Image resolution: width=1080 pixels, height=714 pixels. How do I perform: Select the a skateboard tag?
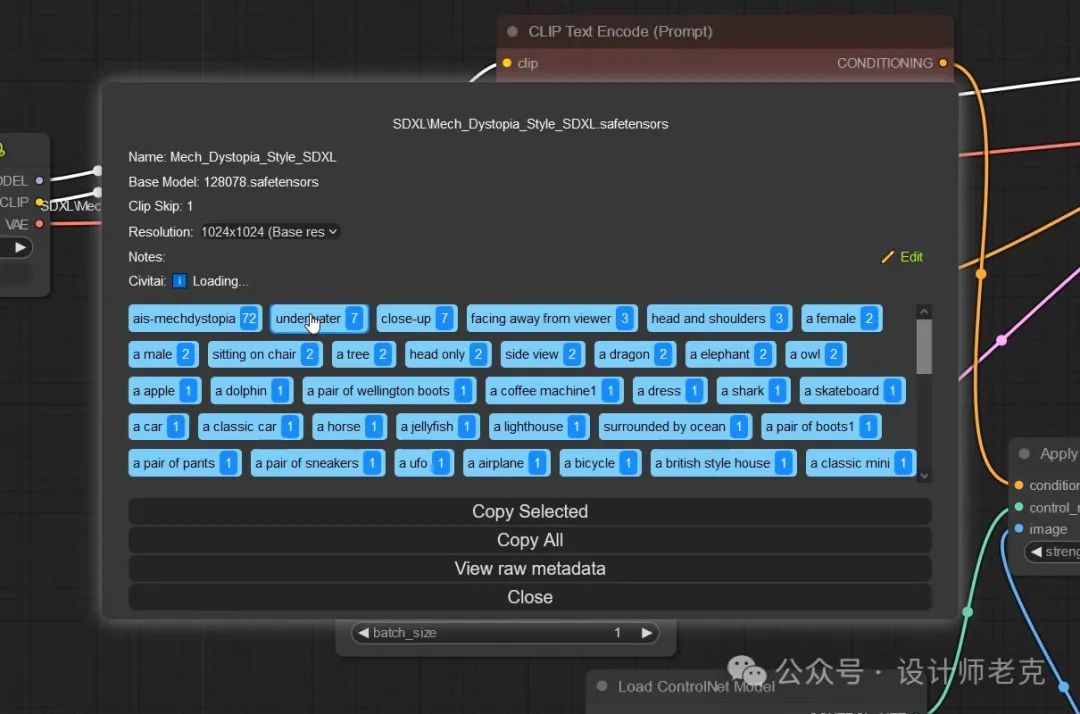(x=853, y=390)
